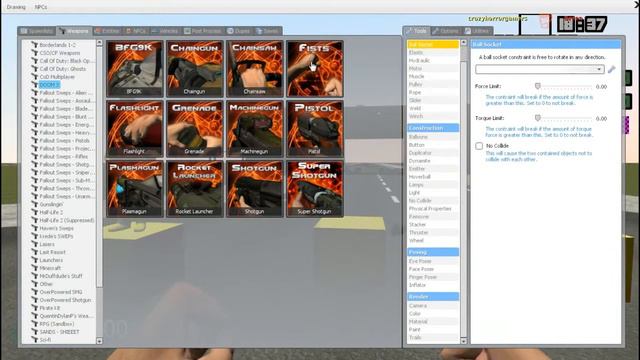
Task: Collapse the Render tool category
Action: click(x=433, y=297)
